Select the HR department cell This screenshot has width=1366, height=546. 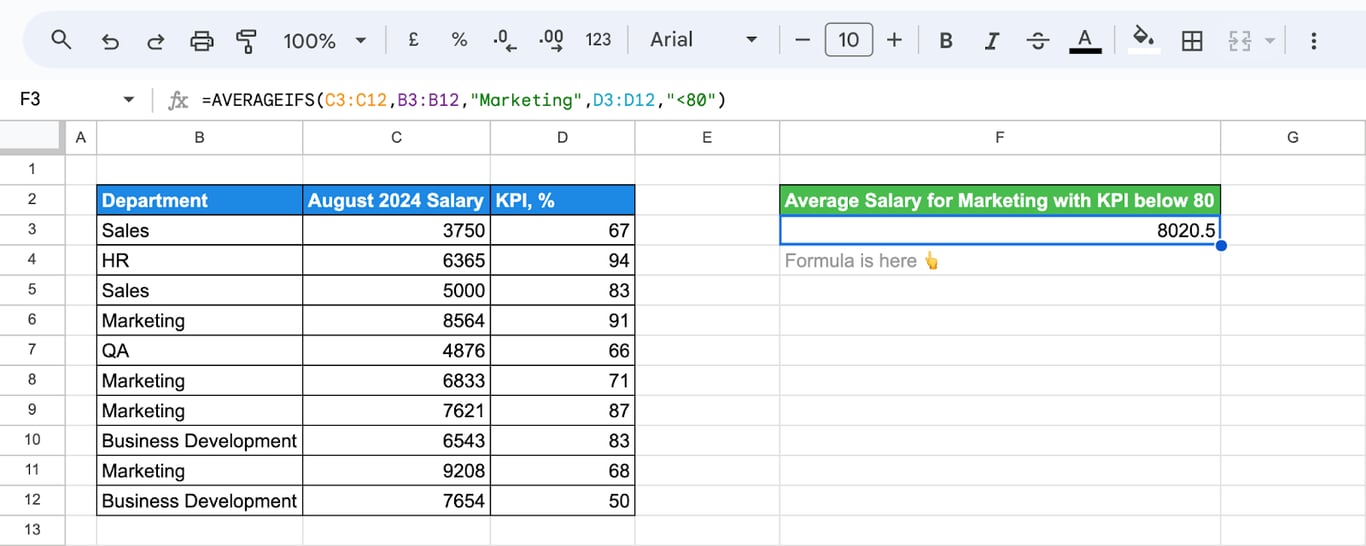[199, 260]
